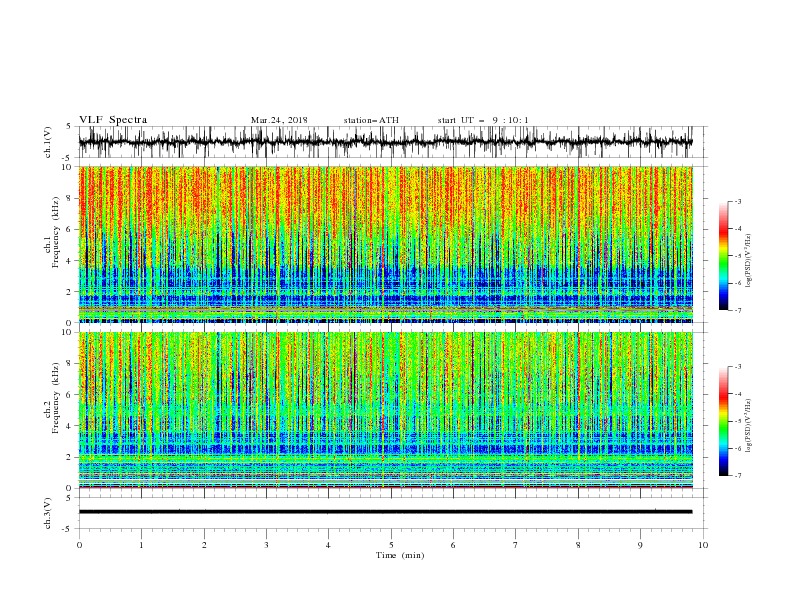This screenshot has width=792, height=612.
Task: Click time axis tick label "9"
Action: pos(640,545)
